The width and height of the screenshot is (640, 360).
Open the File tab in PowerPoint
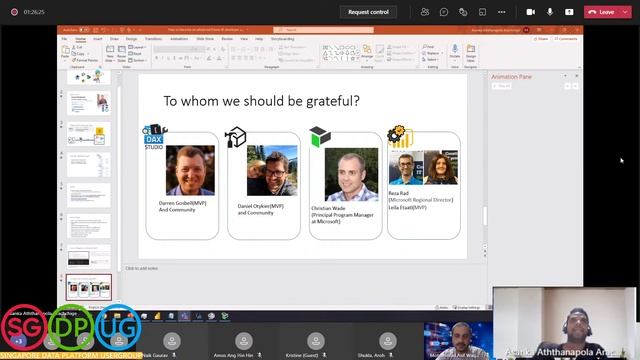pyautogui.click(x=64, y=39)
